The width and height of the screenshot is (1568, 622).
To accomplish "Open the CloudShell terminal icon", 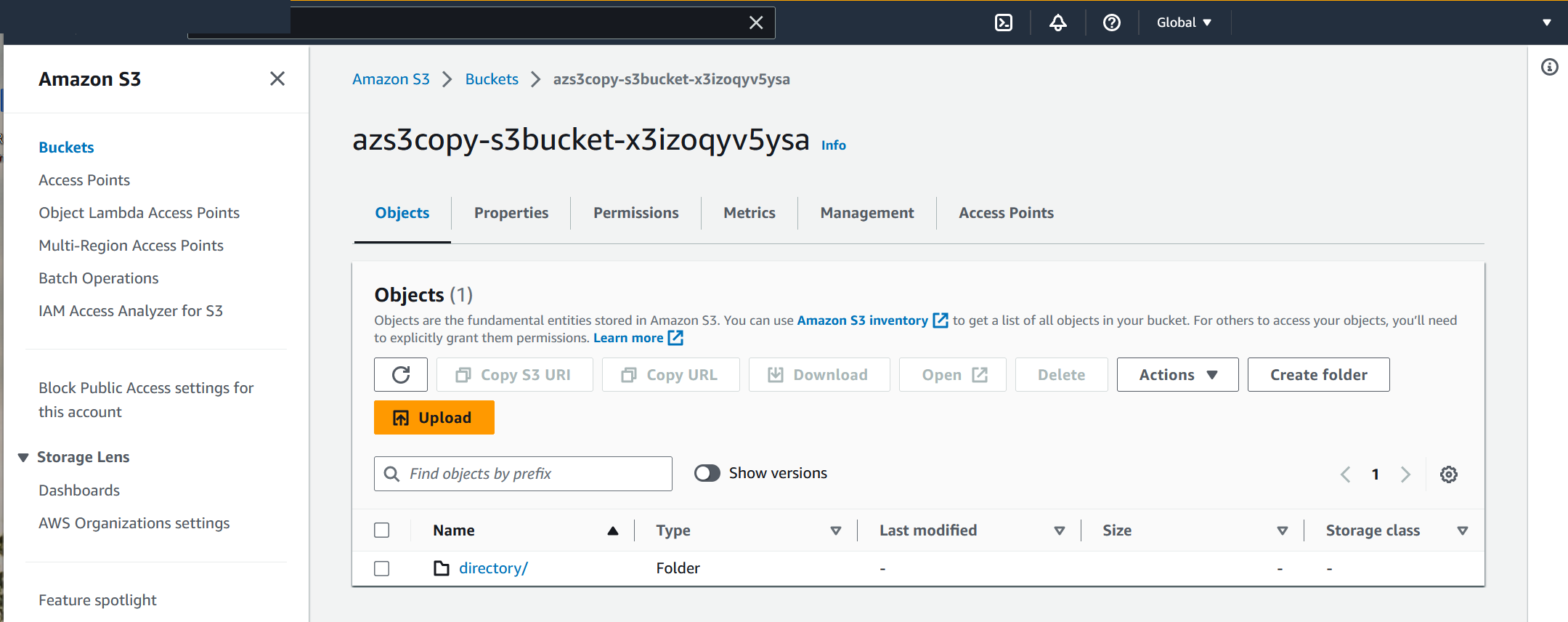I will 1003,23.
